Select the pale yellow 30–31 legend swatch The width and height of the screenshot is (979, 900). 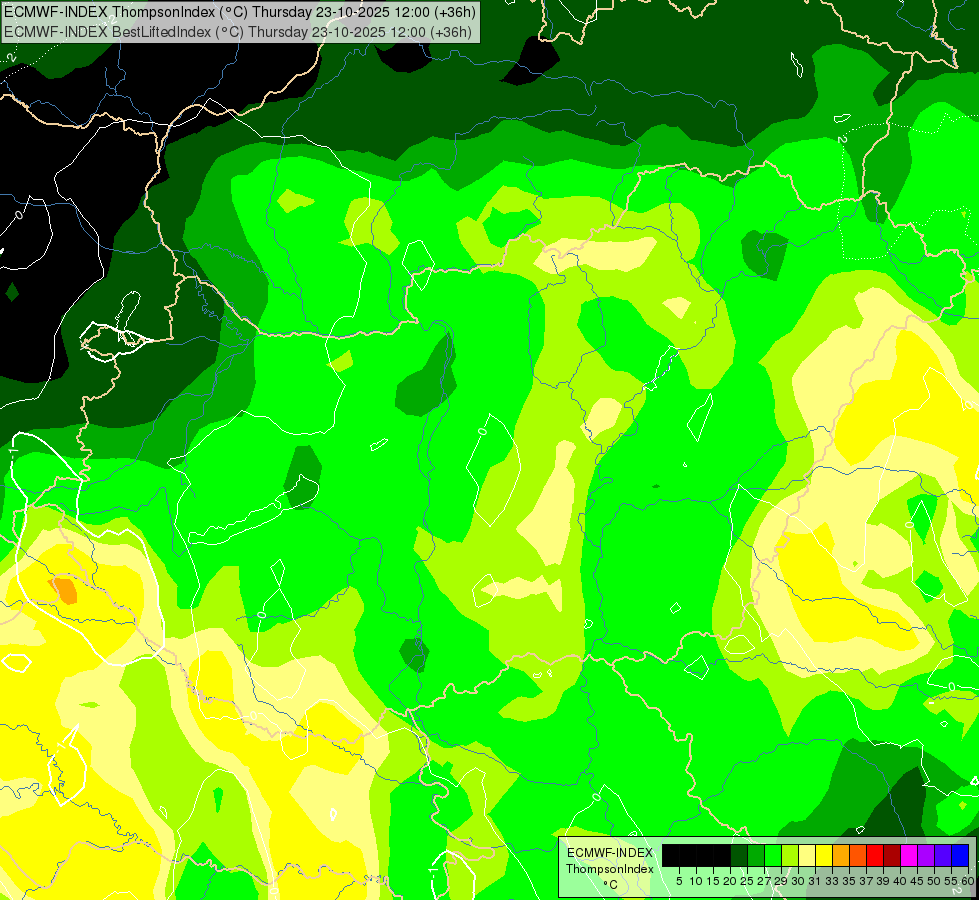pos(807,856)
